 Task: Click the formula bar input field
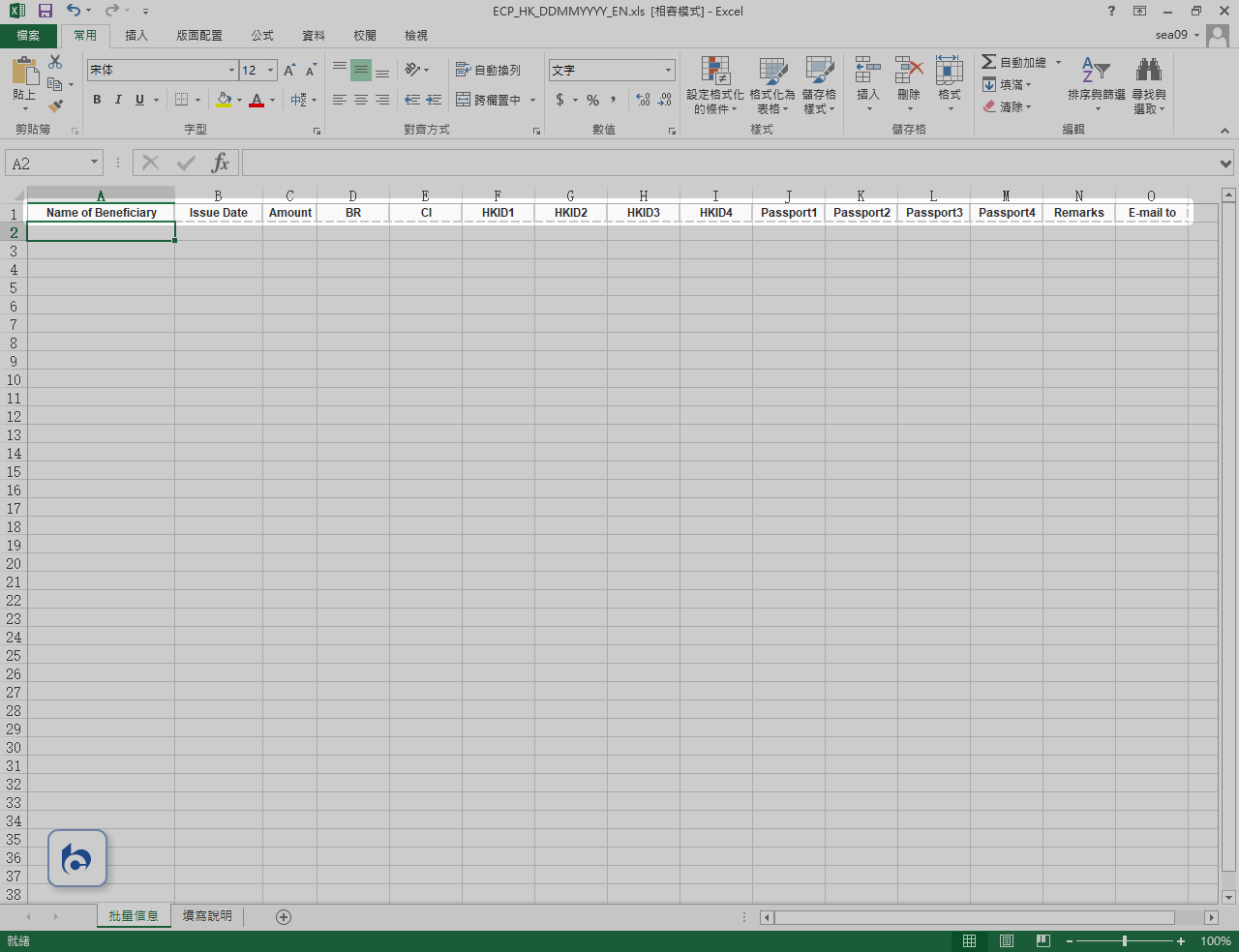click(726, 163)
